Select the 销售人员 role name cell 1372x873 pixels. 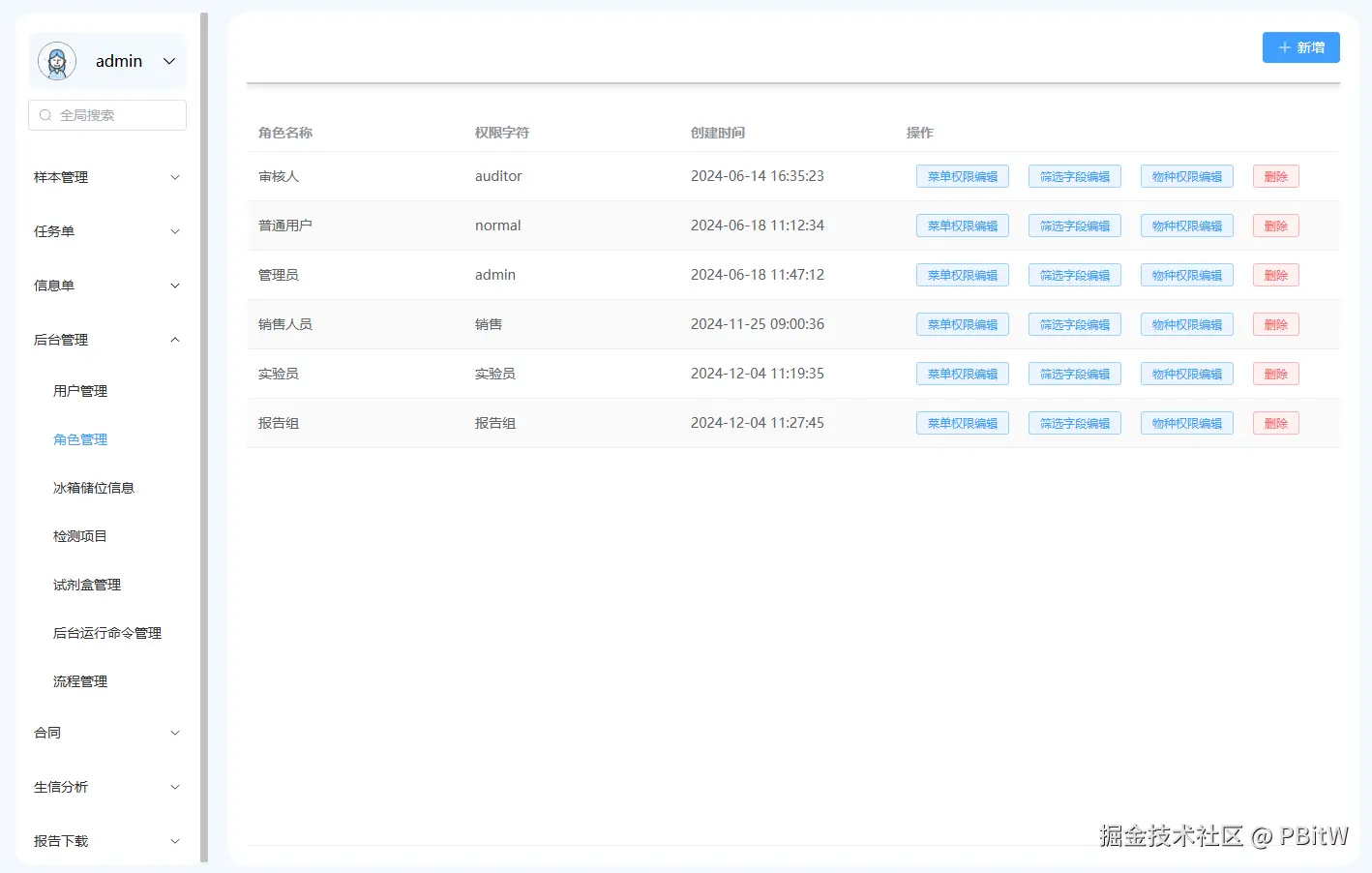[x=285, y=324]
